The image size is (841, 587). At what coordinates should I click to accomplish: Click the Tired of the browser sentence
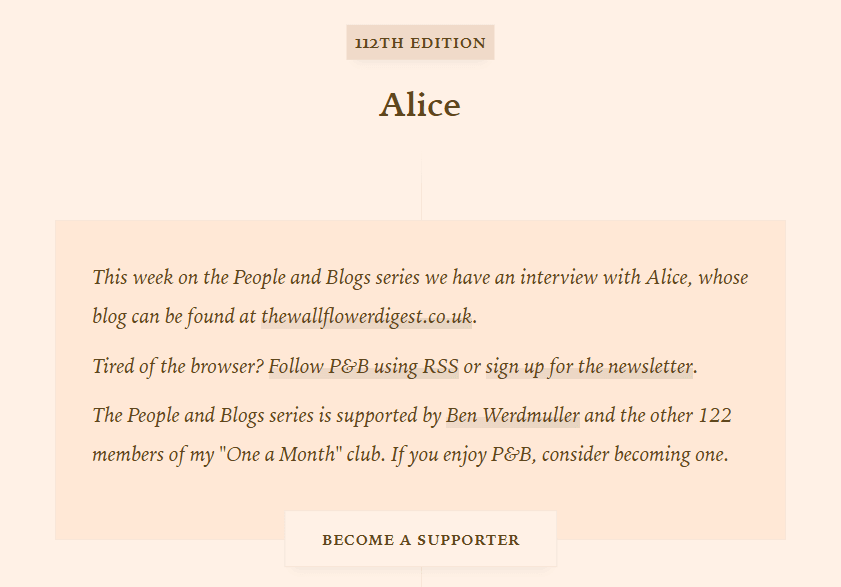coord(170,366)
